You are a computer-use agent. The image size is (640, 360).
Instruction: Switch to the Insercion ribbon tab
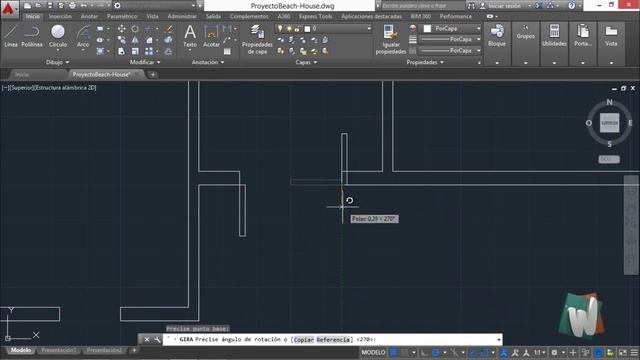click(x=60, y=16)
